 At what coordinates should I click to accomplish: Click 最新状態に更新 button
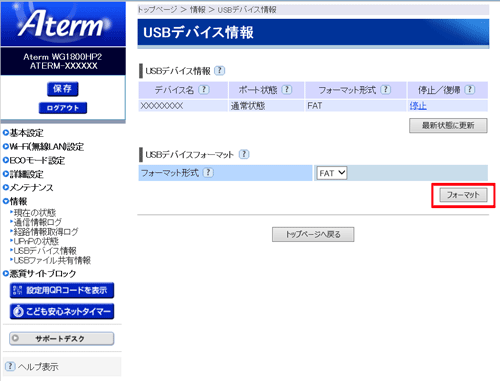(448, 126)
